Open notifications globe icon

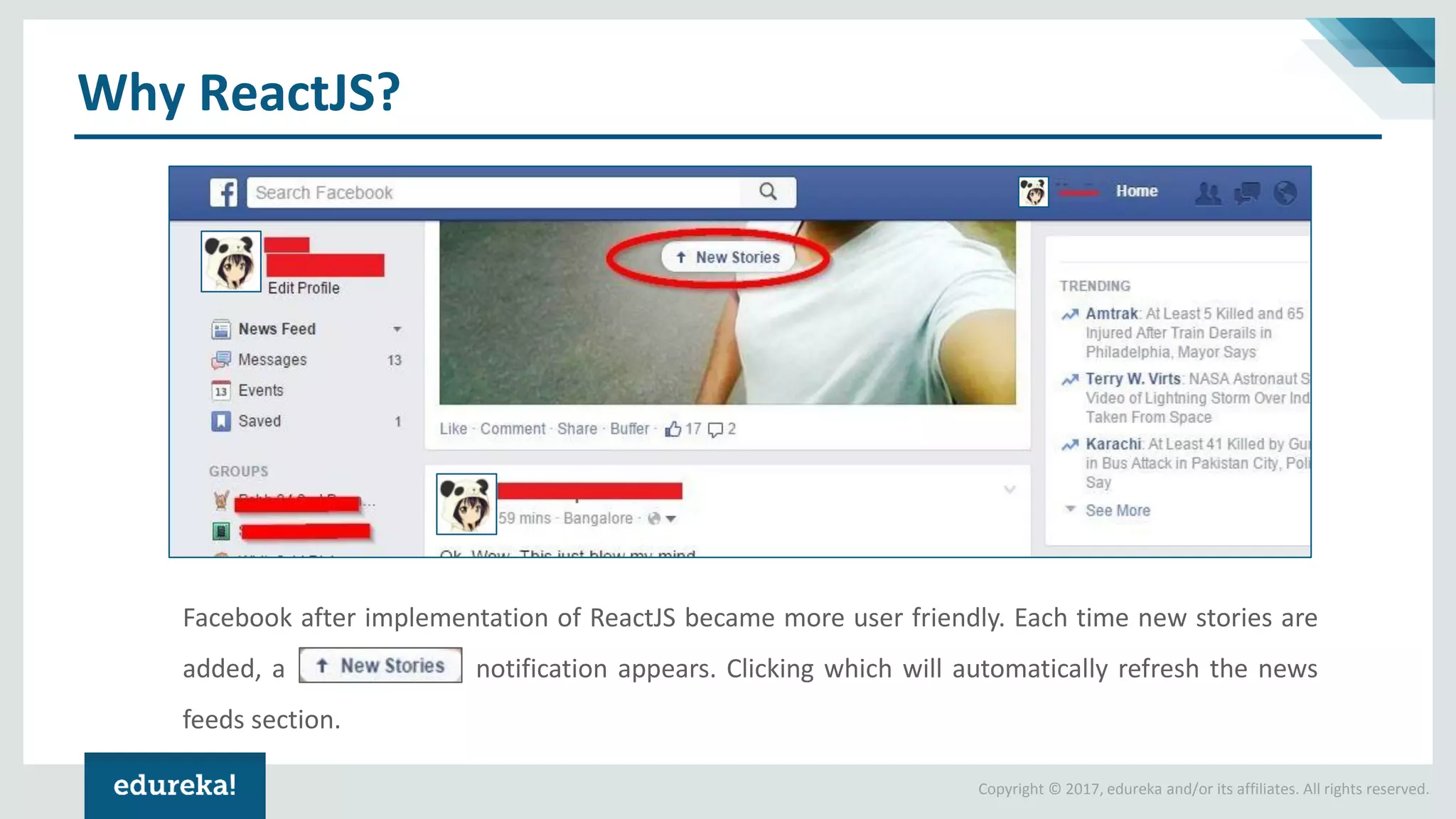[x=1285, y=193]
